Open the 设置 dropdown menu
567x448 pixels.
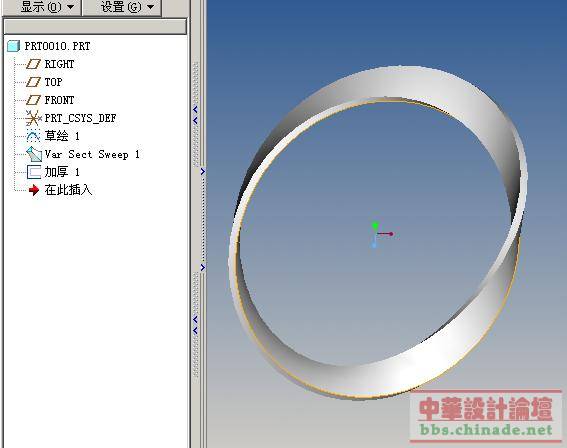(x=122, y=7)
